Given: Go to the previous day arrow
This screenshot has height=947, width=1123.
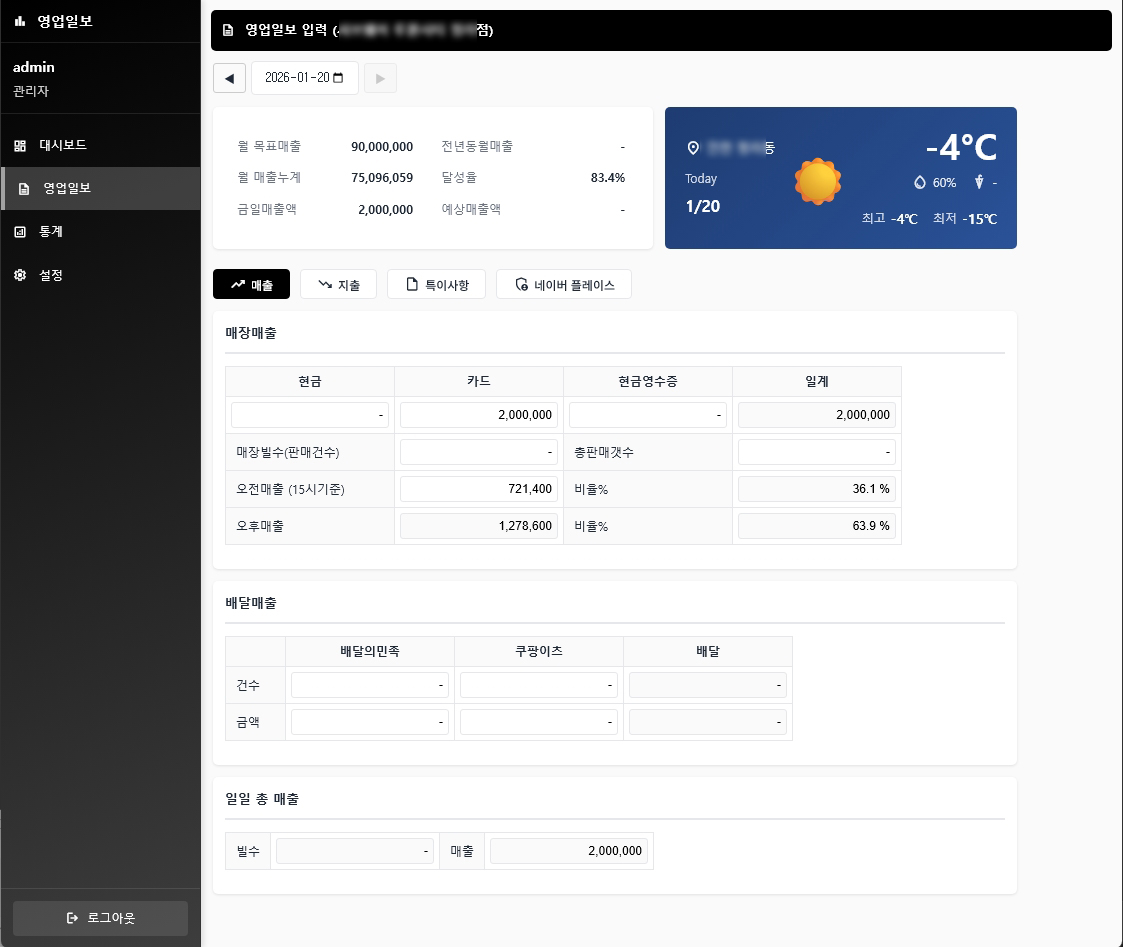Looking at the screenshot, I should pyautogui.click(x=229, y=78).
